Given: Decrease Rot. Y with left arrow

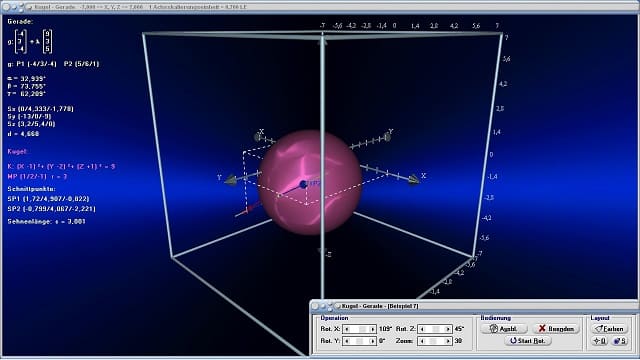Looking at the screenshot, I should click(347, 341).
